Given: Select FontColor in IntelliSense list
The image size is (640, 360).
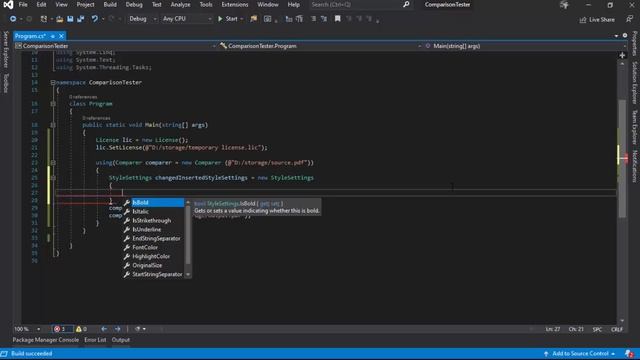Looking at the screenshot, I should coord(154,247).
